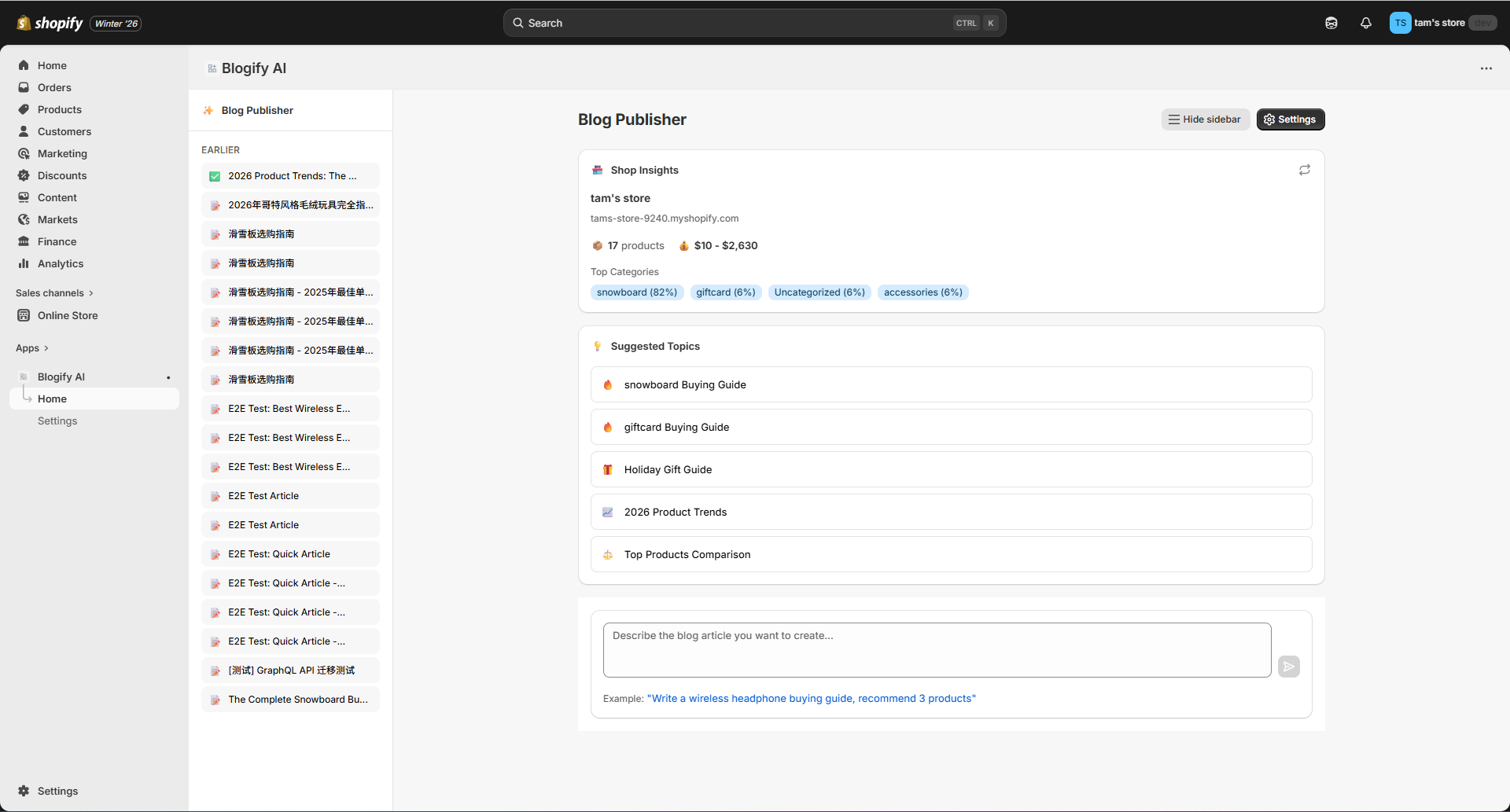The height and width of the screenshot is (812, 1510).
Task: Open Marketing from the sidebar
Action: coord(62,153)
